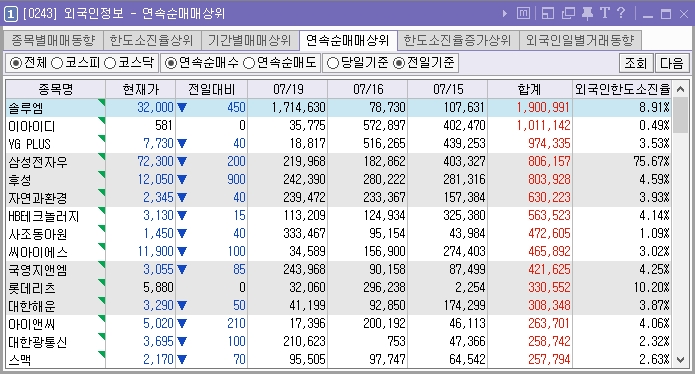This screenshot has height=374, width=695.
Task: Select the 삼성전자우 stock name
Action: click(38, 162)
